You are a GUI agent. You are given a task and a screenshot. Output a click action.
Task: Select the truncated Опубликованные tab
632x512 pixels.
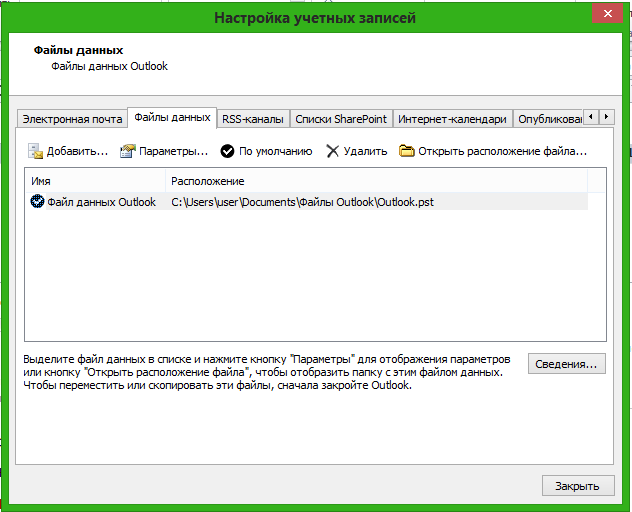click(549, 119)
